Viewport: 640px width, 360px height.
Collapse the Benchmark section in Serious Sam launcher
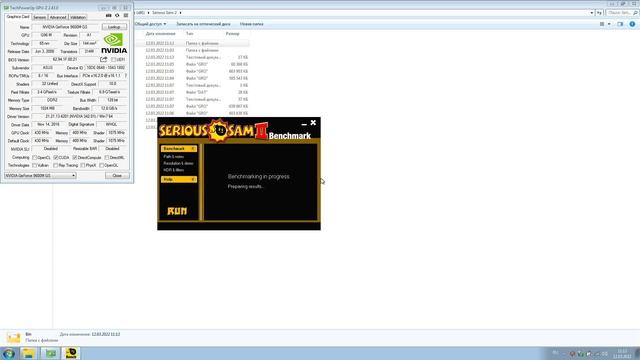(x=193, y=149)
